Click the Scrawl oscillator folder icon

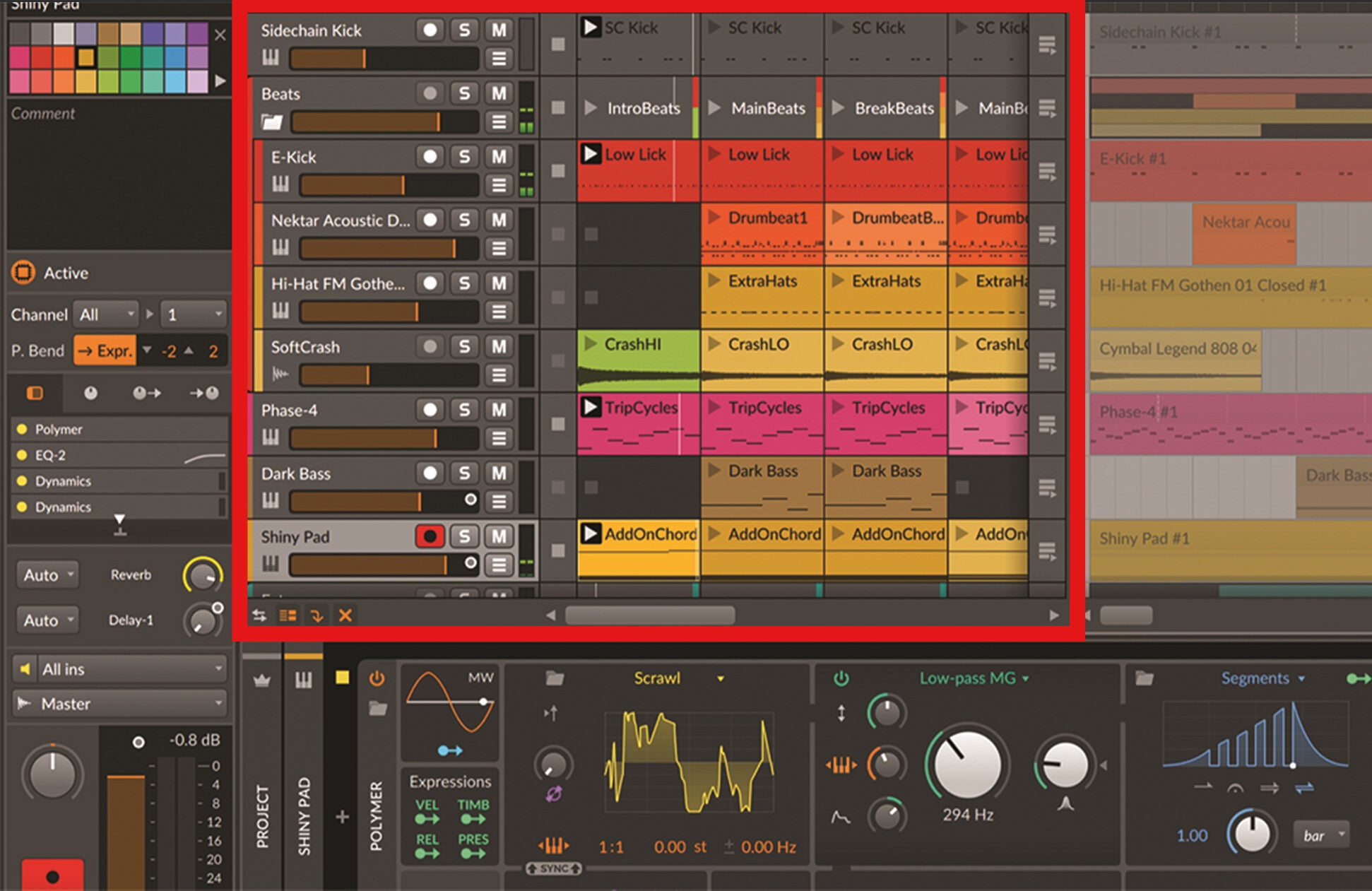tap(555, 678)
